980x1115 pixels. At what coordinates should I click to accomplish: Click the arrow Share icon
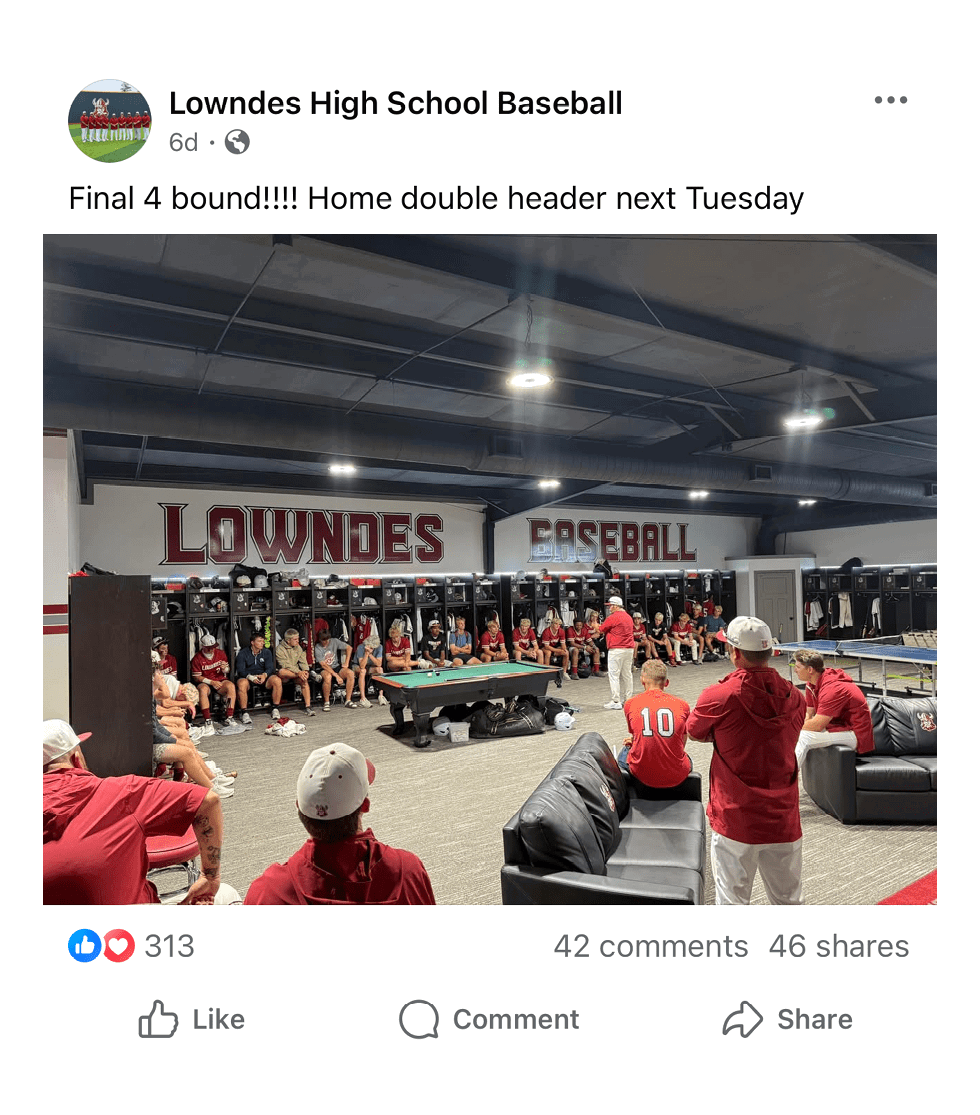point(742,1019)
